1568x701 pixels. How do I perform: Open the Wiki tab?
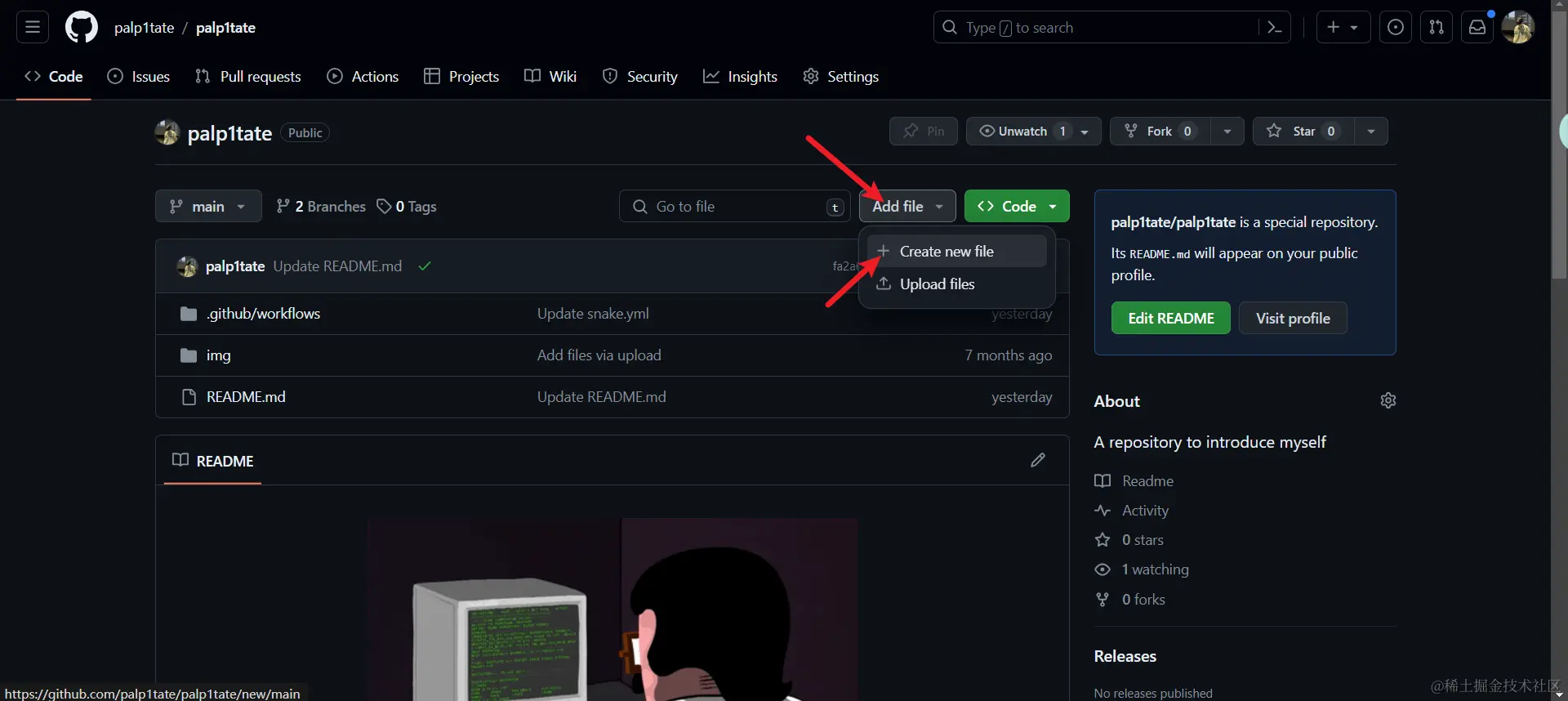coord(550,76)
